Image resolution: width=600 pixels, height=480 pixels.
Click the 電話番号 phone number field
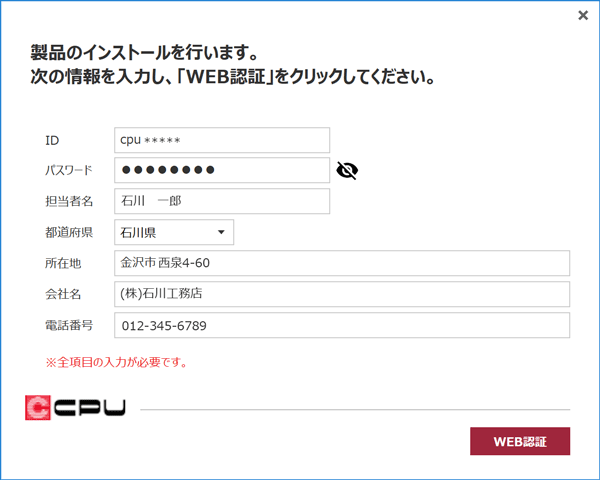pos(342,325)
